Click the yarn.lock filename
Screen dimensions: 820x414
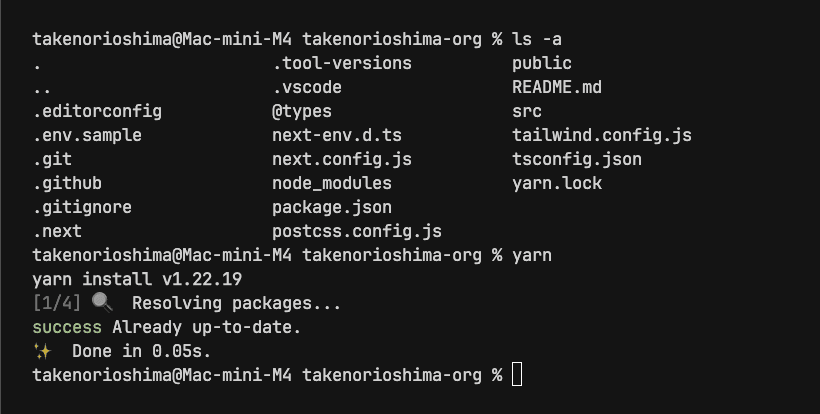point(556,183)
